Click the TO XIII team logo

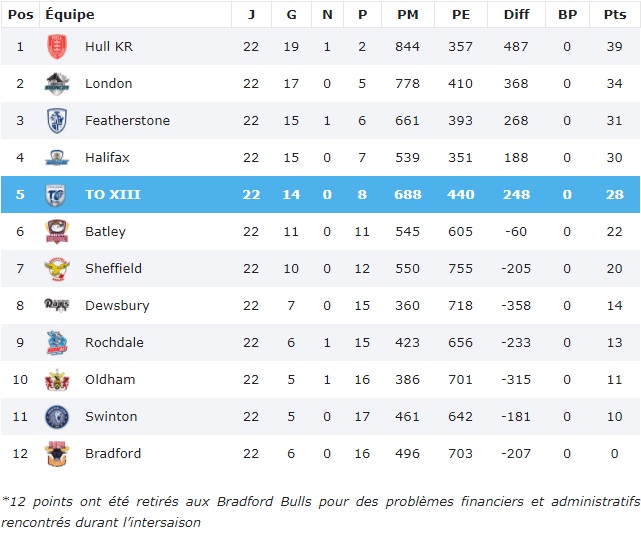pos(57,195)
